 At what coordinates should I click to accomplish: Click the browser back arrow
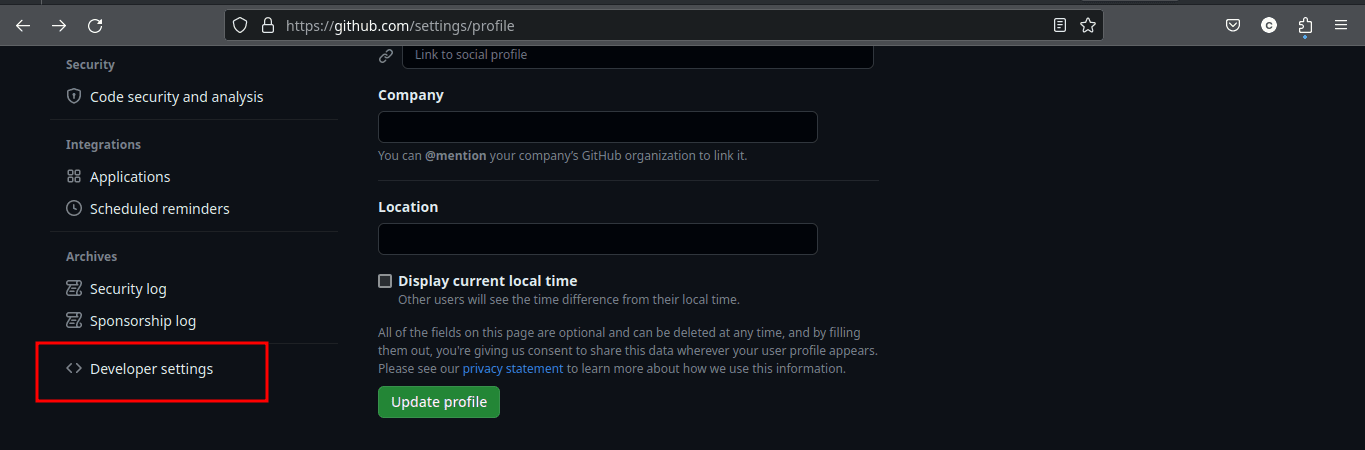(x=23, y=26)
